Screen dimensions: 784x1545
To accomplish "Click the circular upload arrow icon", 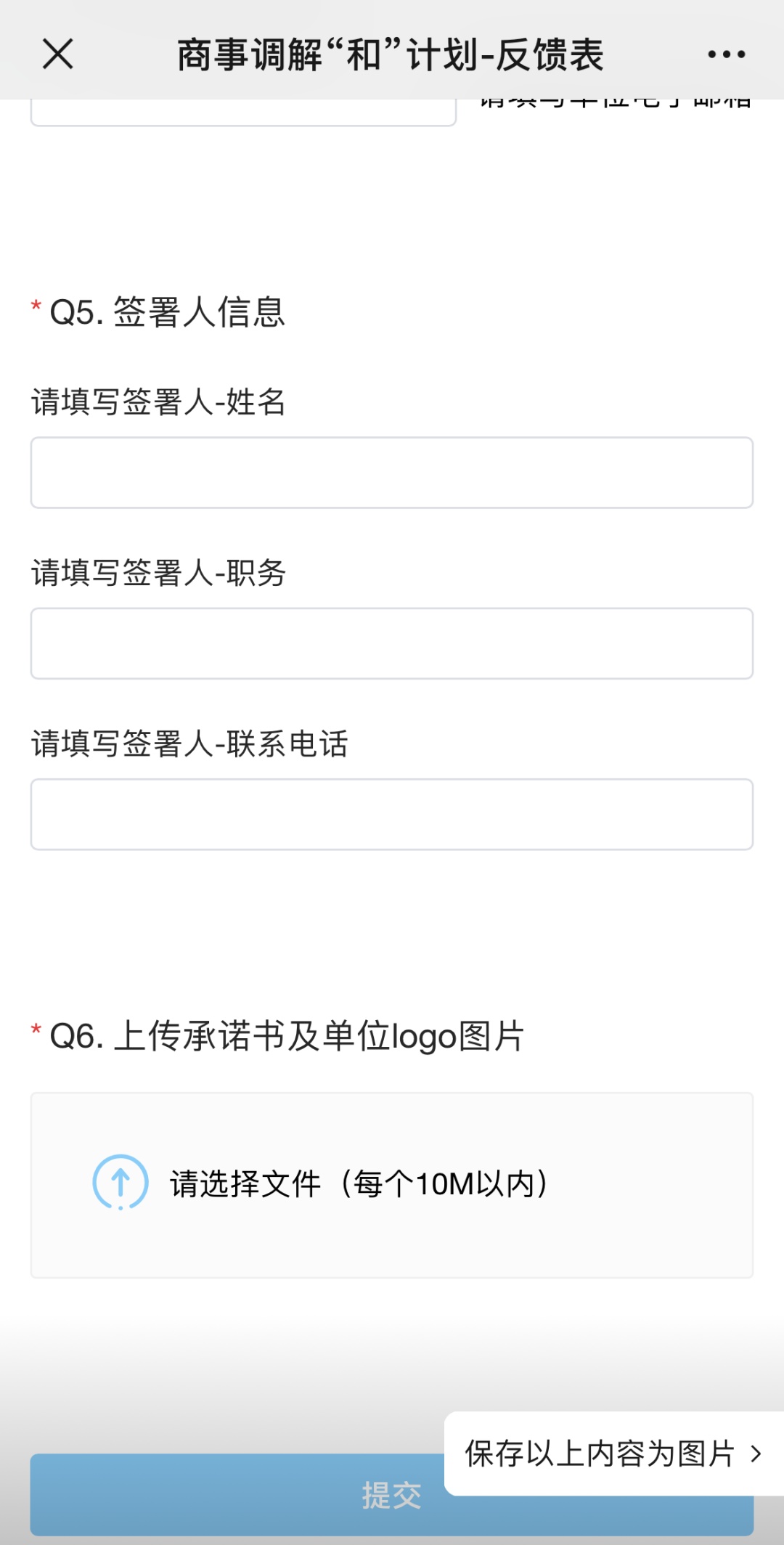I will coord(121,1183).
